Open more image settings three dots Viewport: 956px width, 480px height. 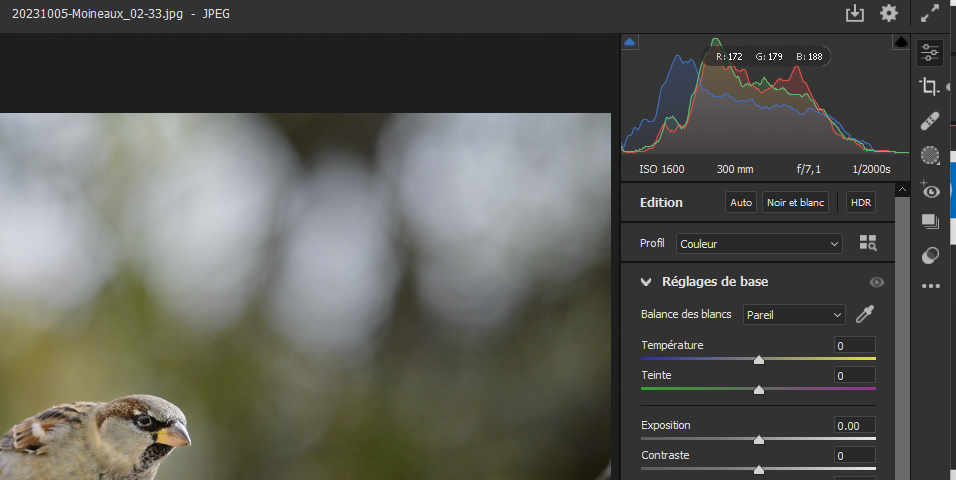coord(930,286)
